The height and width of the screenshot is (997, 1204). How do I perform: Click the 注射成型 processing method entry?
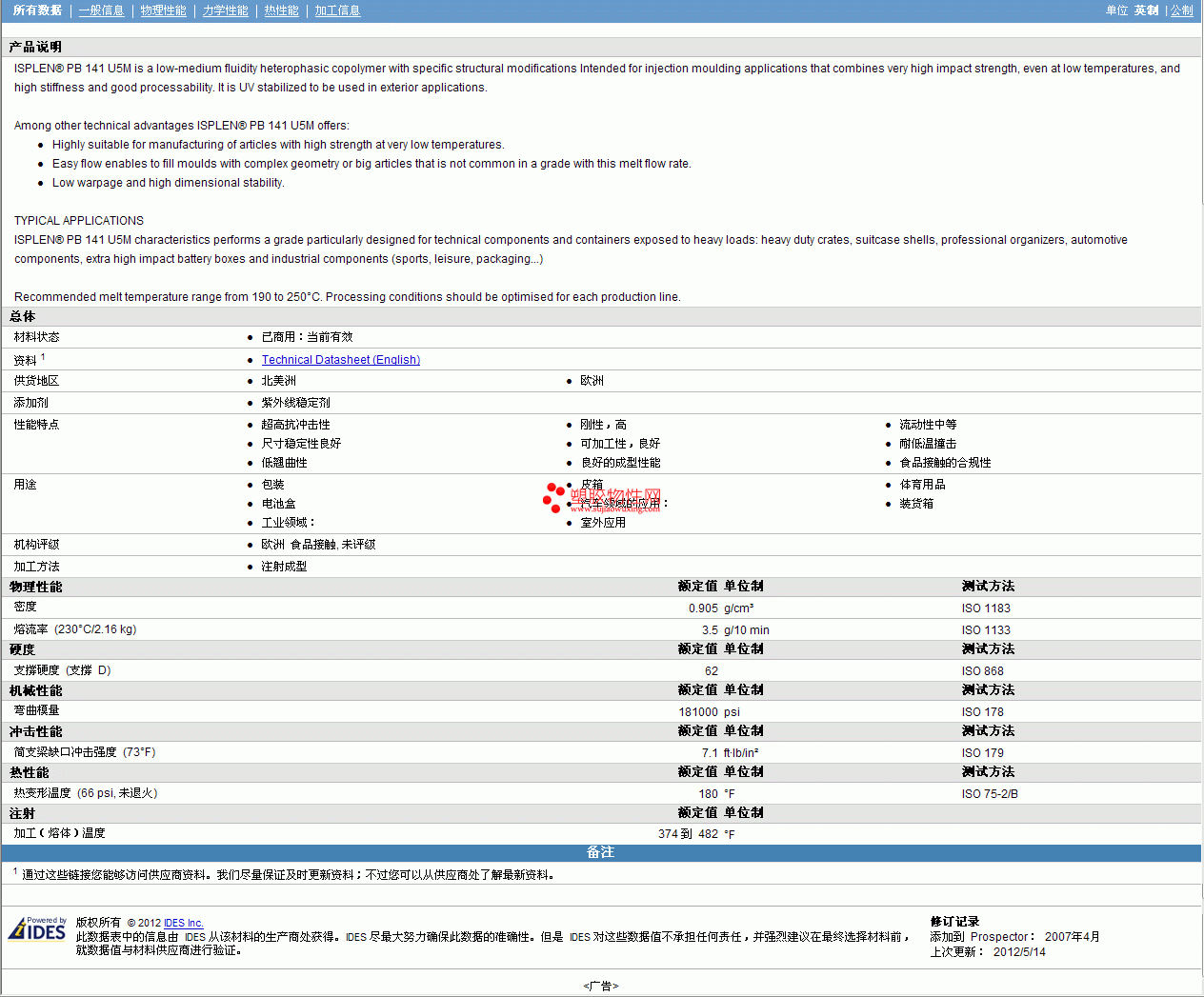(284, 567)
